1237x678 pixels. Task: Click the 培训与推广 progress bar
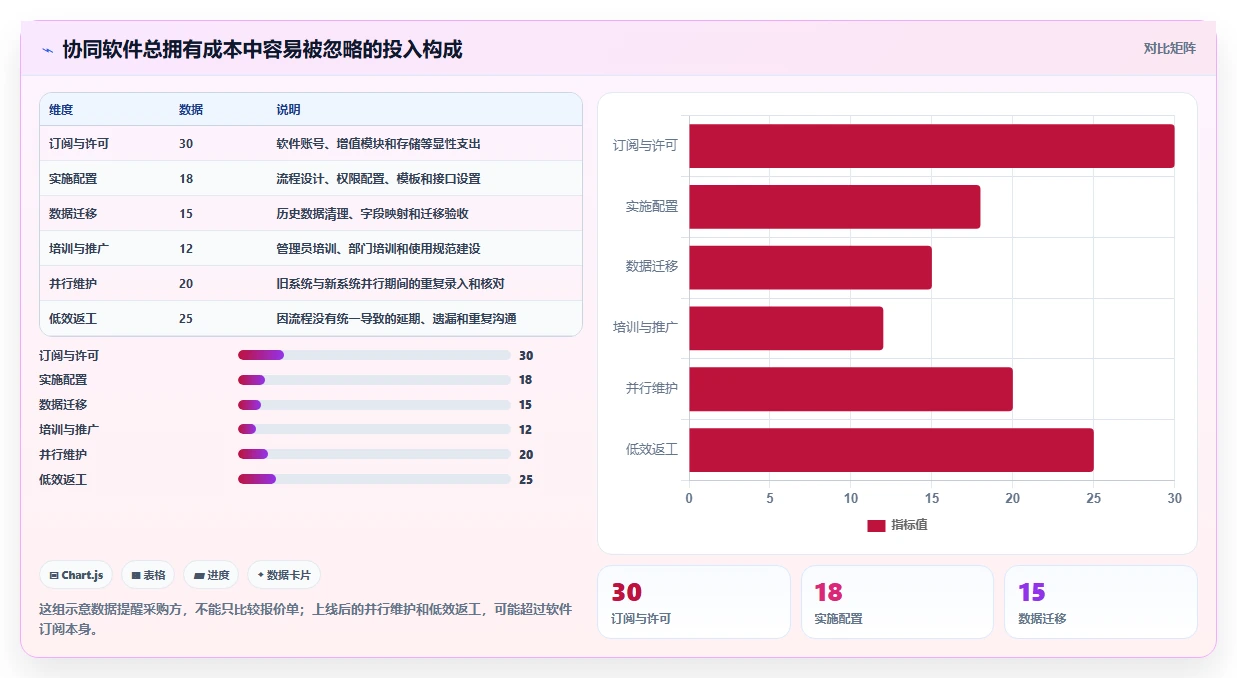point(374,429)
